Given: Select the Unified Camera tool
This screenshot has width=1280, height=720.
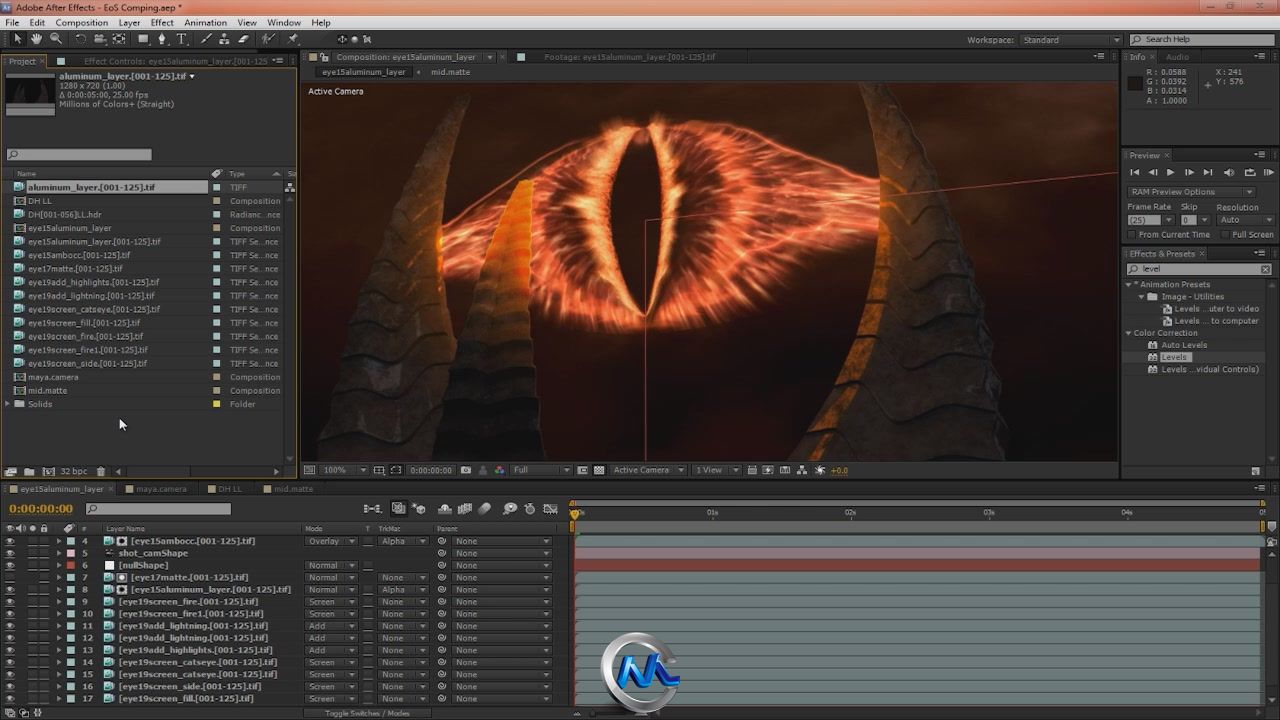Looking at the screenshot, I should tap(100, 39).
